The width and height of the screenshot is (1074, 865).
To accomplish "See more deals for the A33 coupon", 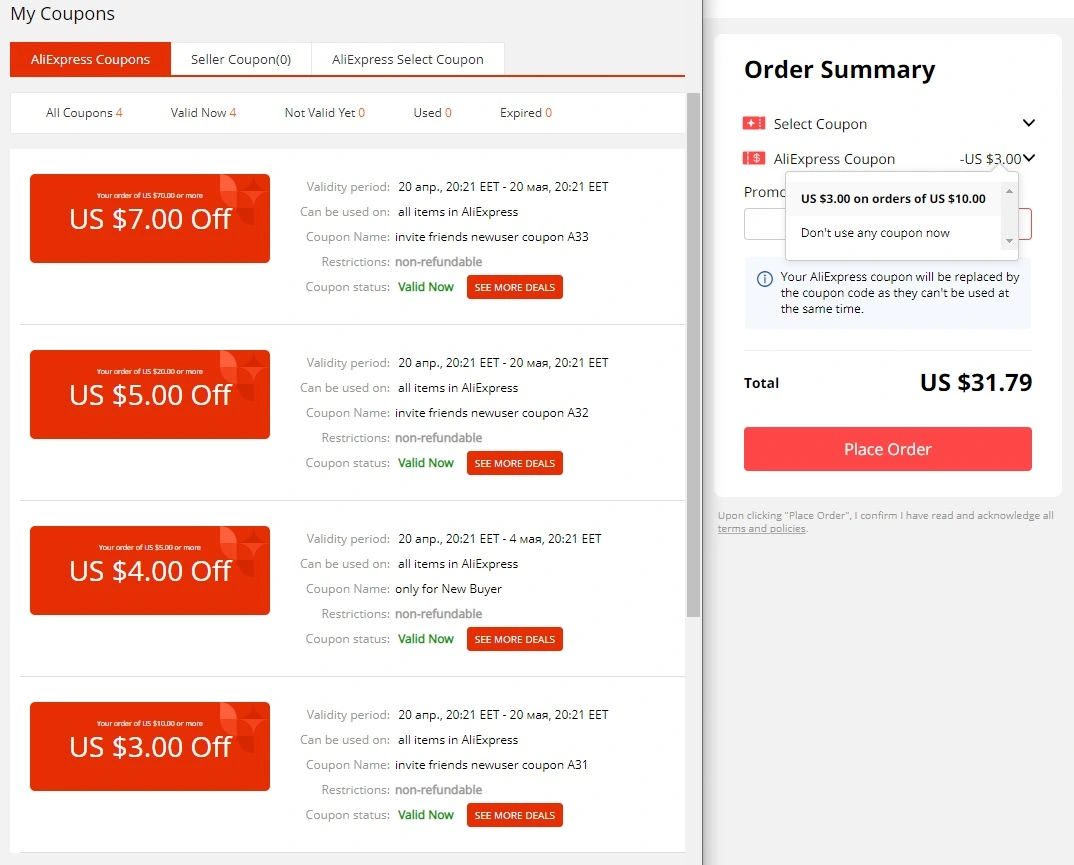I will coord(514,287).
